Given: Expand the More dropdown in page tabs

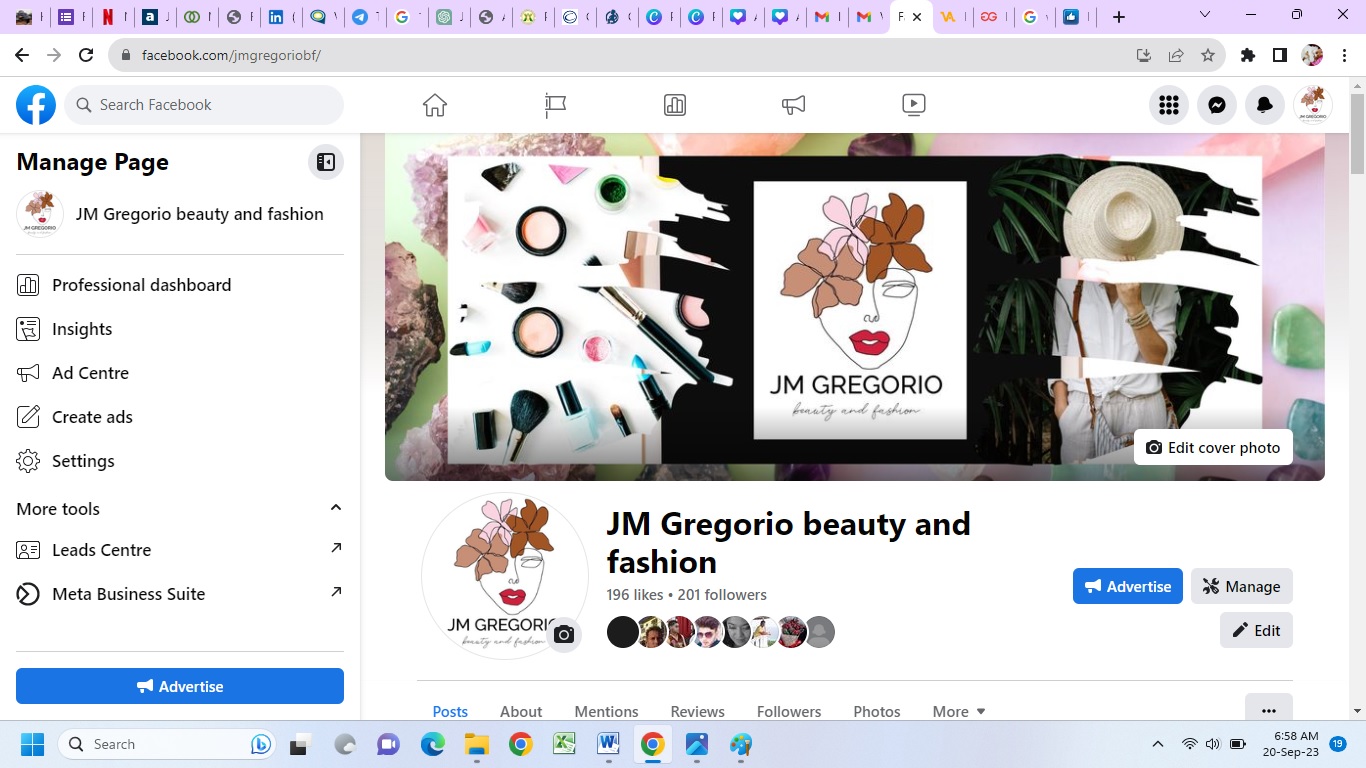Looking at the screenshot, I should tap(959, 711).
